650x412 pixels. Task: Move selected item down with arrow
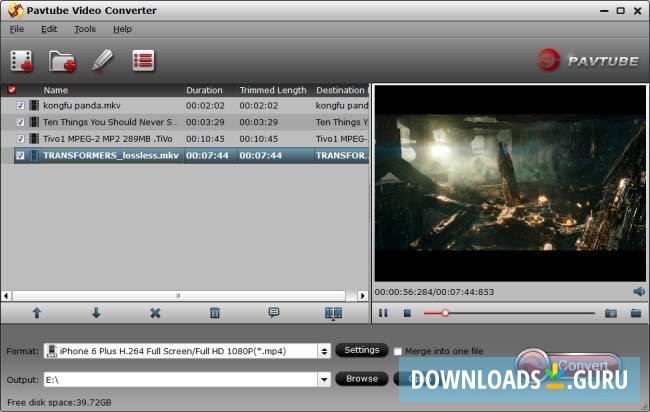click(x=96, y=313)
